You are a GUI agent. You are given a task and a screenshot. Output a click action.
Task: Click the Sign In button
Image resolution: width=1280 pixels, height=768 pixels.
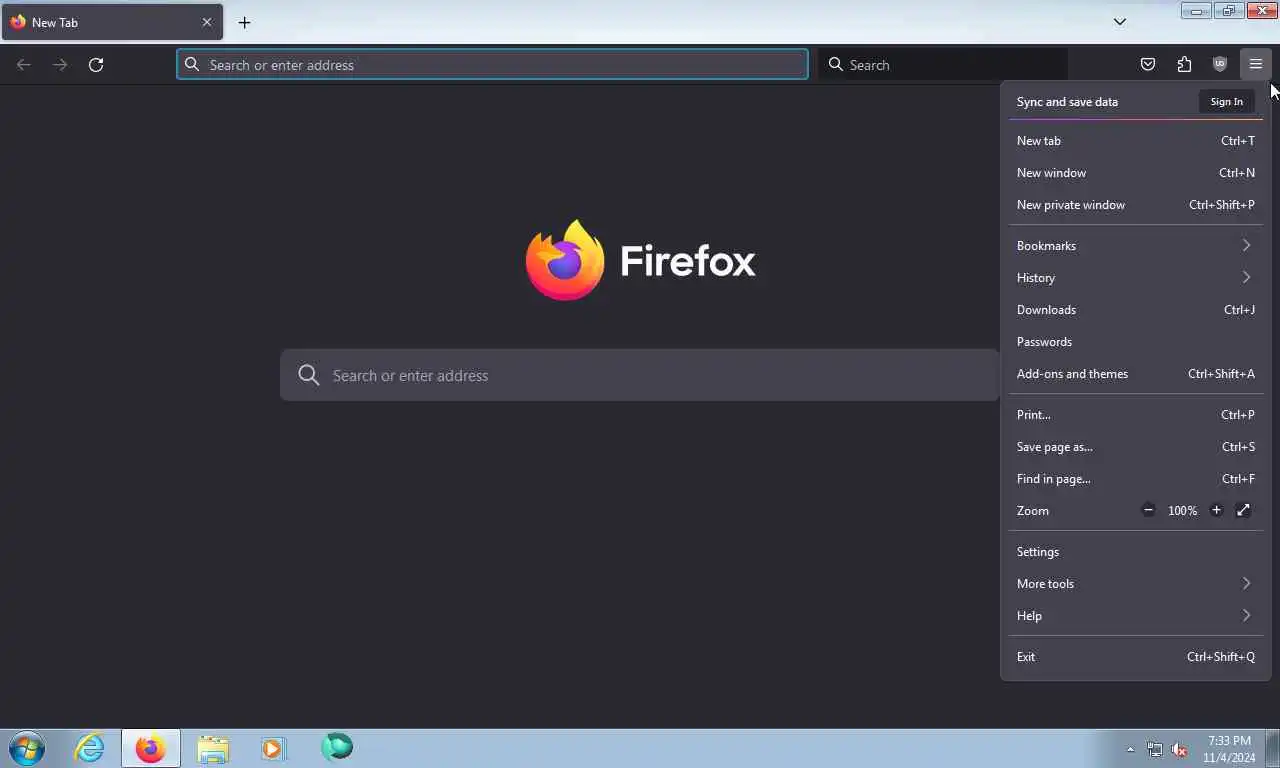click(1226, 102)
